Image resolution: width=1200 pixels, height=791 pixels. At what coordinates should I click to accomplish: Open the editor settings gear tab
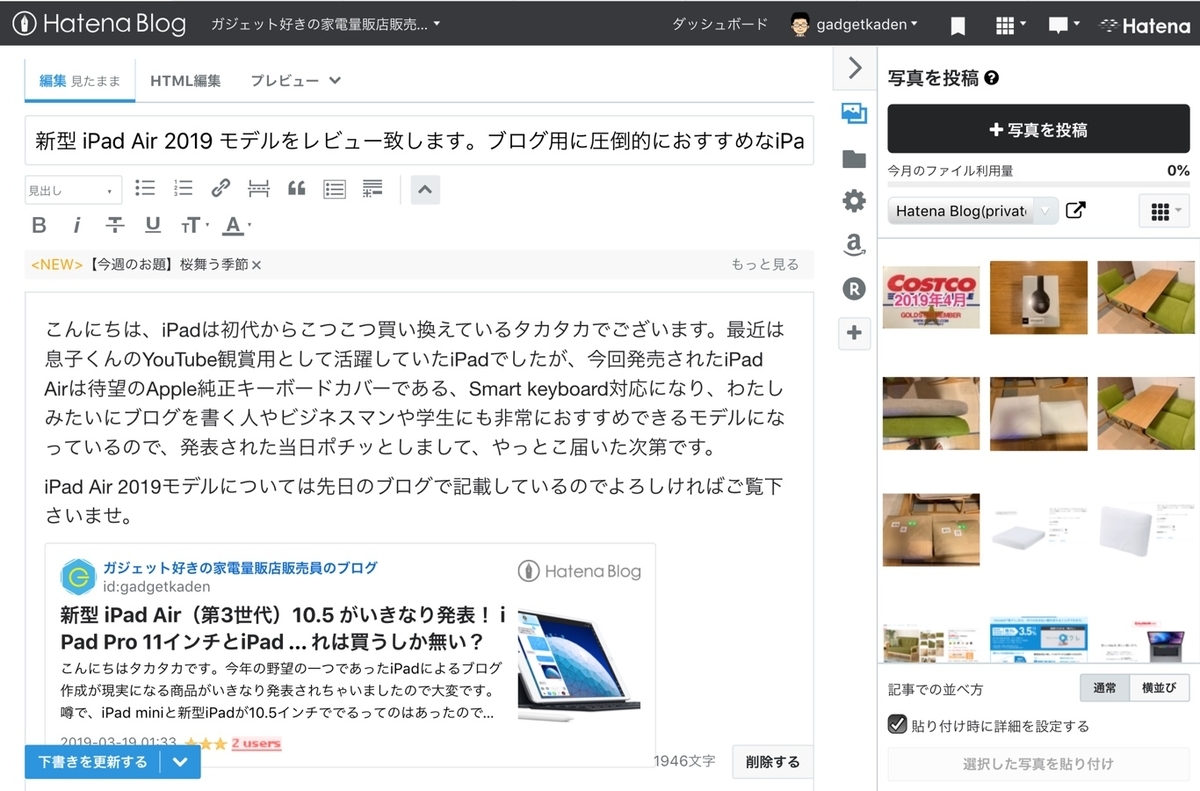click(x=854, y=201)
